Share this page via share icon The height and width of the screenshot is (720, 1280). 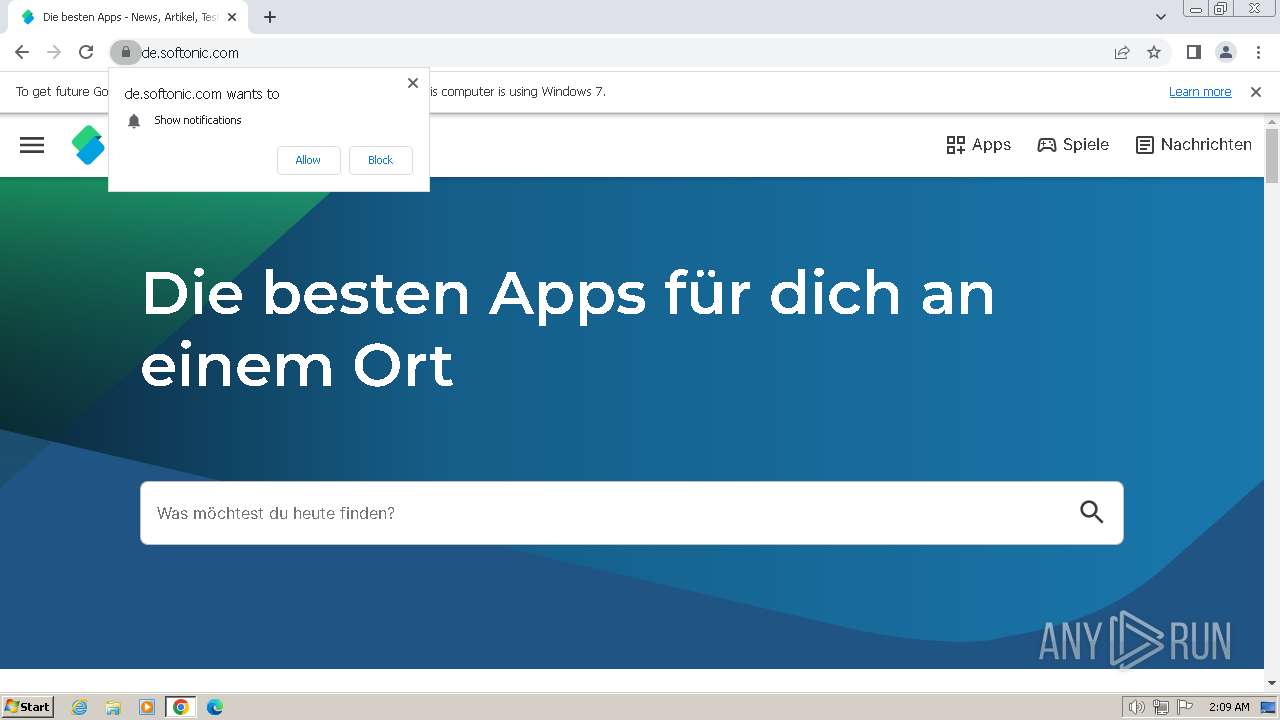pos(1122,52)
